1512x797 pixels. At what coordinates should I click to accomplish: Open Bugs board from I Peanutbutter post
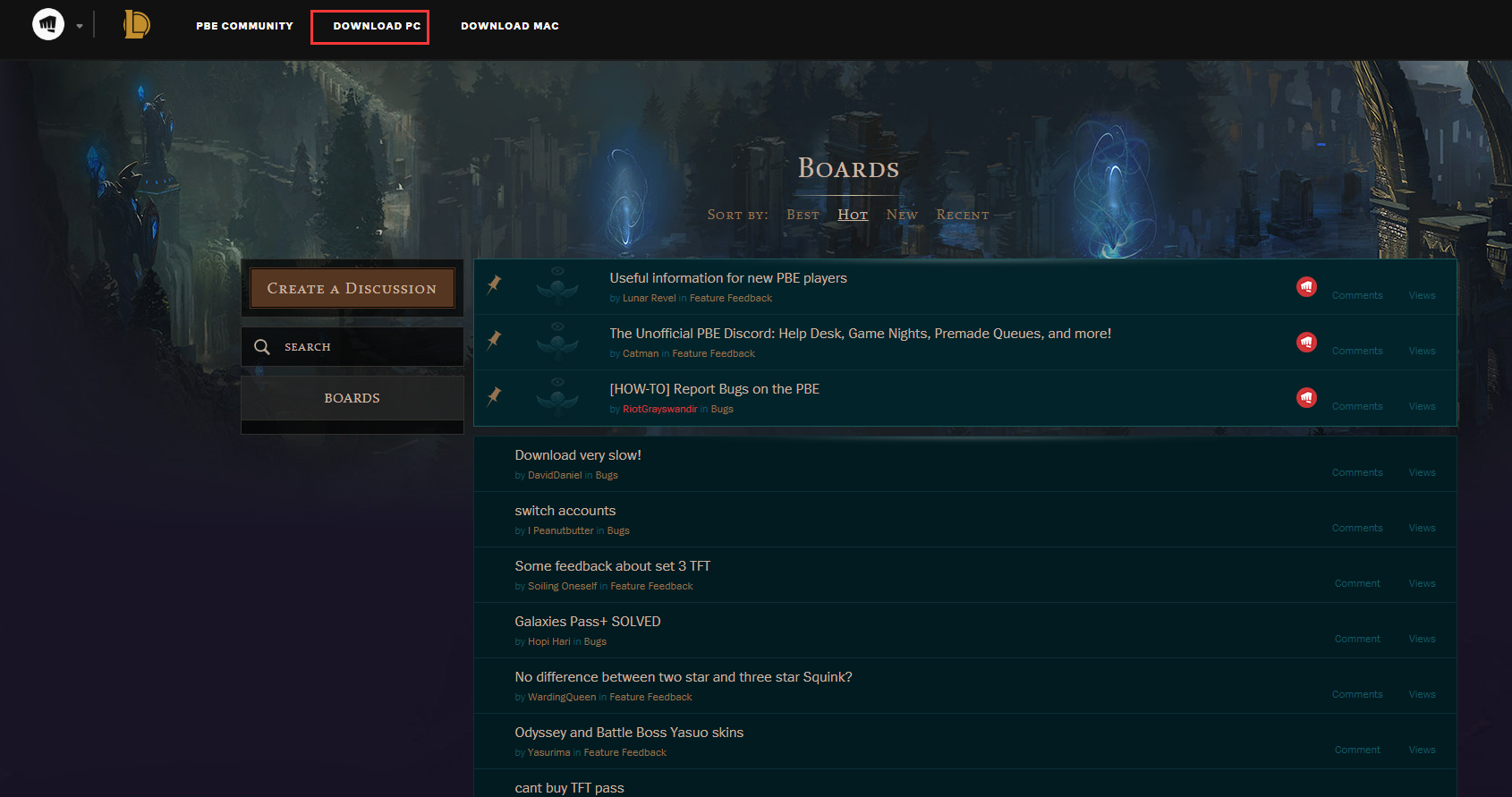point(618,530)
